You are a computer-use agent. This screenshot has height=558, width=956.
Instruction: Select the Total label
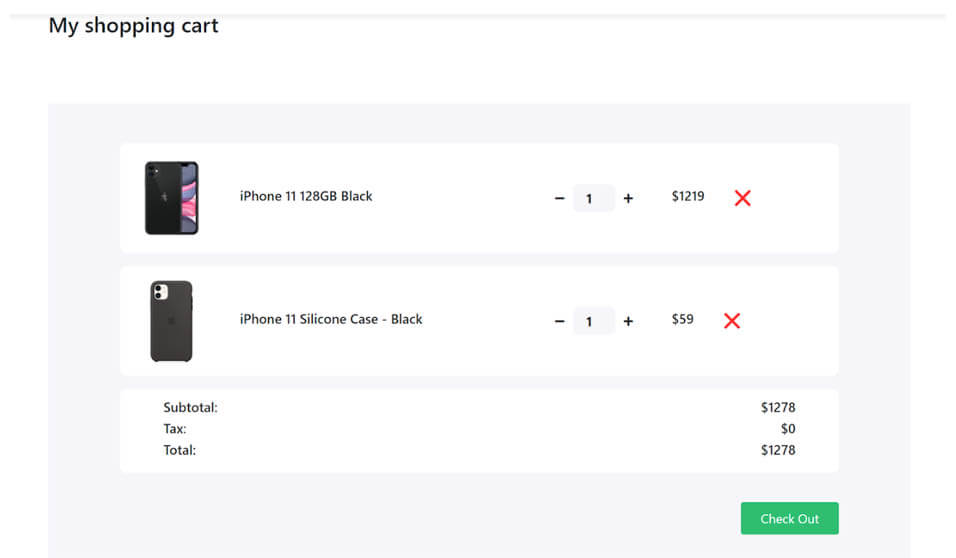pos(180,450)
